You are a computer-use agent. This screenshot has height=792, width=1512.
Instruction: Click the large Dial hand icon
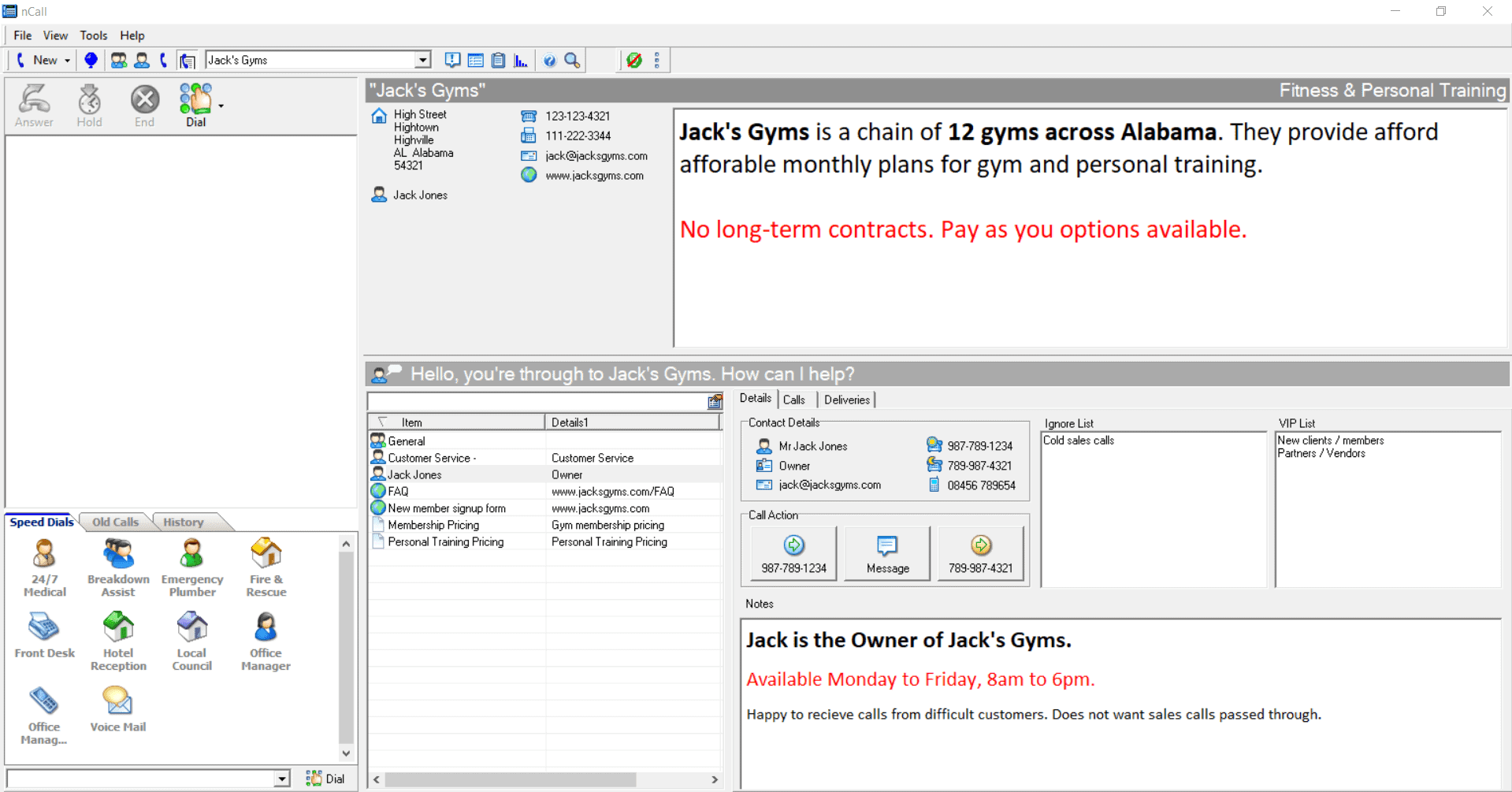click(x=195, y=106)
